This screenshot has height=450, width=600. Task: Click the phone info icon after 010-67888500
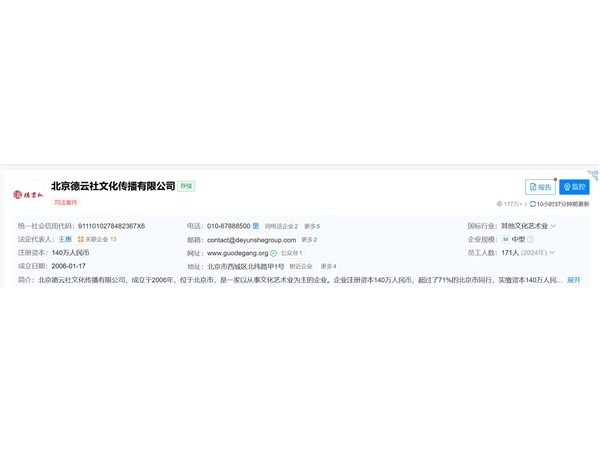256,226
